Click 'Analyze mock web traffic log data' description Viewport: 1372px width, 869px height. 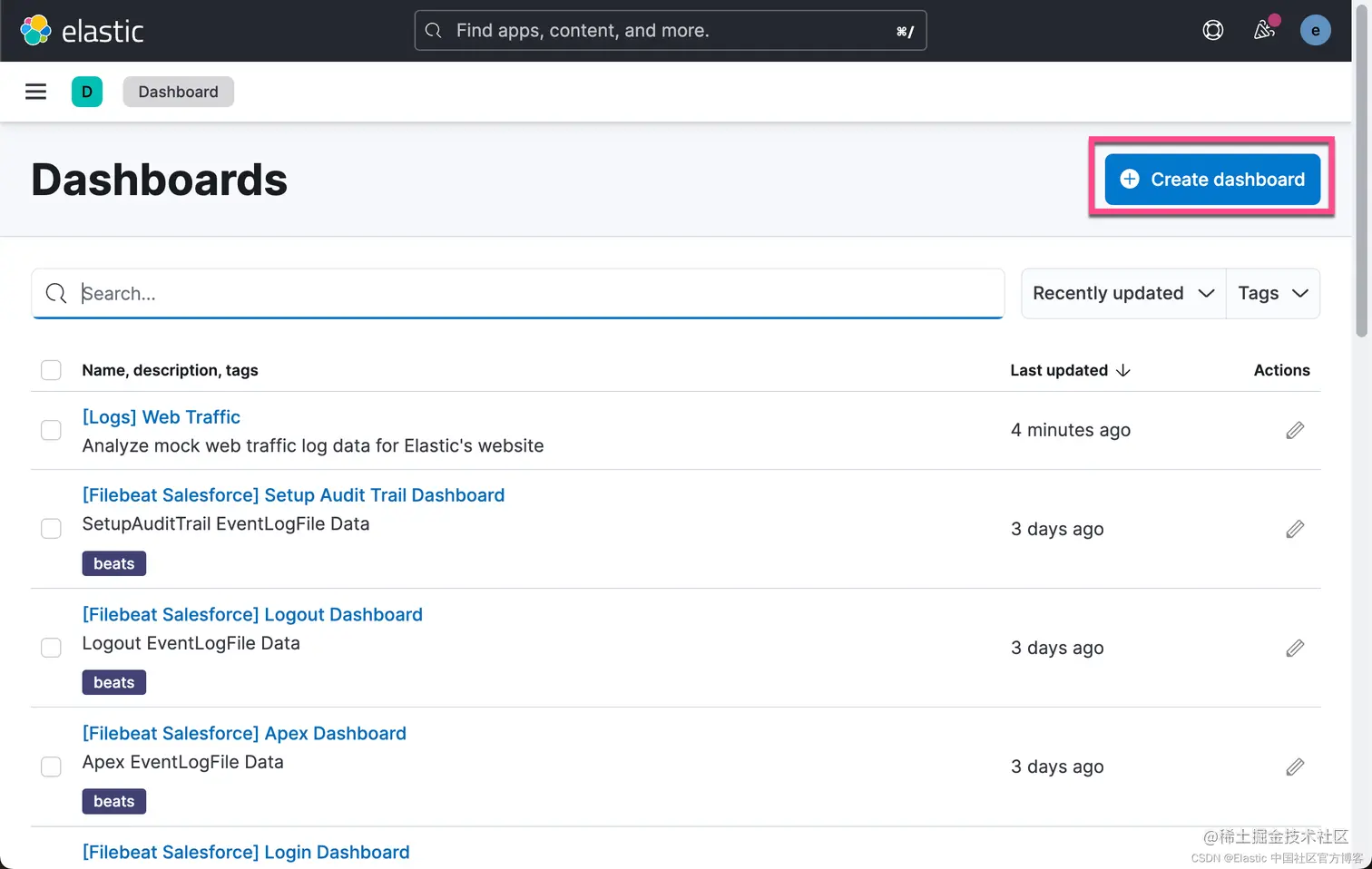313,445
